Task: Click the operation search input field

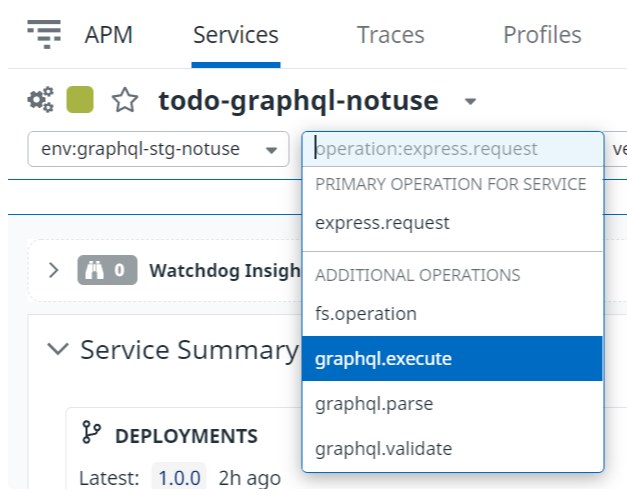Action: 453,149
